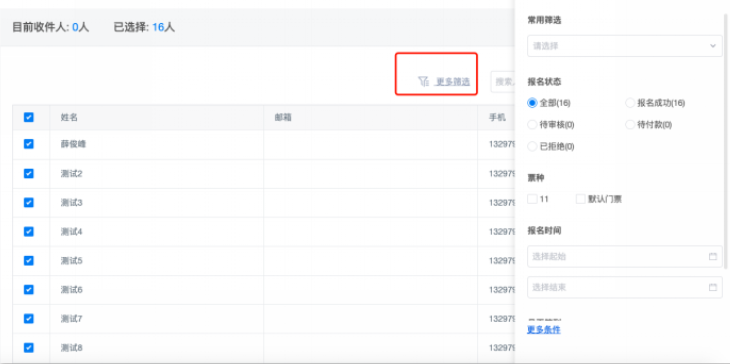Viewport: 730px width, 364px height.
Task: Open the 更多筛选 filter link
Action: tap(453, 81)
